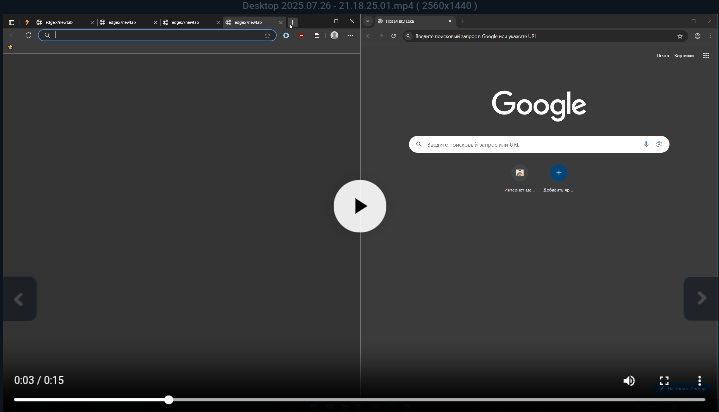Screen dimensions: 719x412
Task: Click the Google logo
Action: pyautogui.click(x=539, y=106)
